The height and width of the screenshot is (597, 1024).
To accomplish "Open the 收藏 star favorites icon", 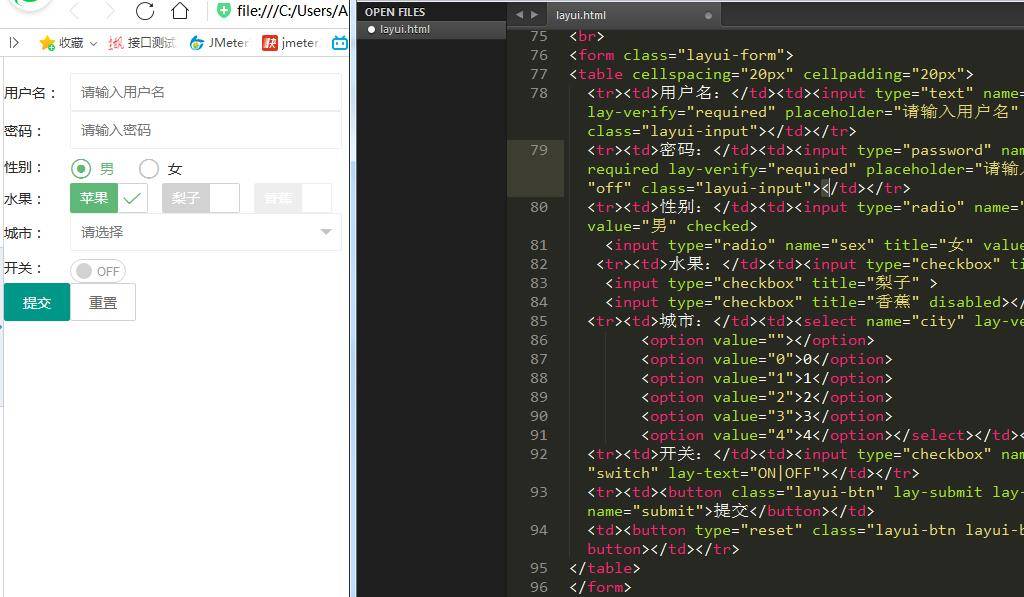I will (47, 43).
